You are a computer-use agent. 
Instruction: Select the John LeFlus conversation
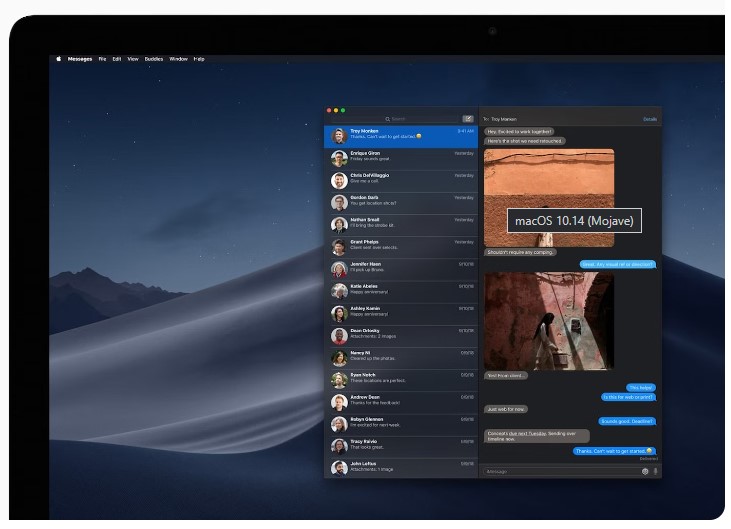401,468
